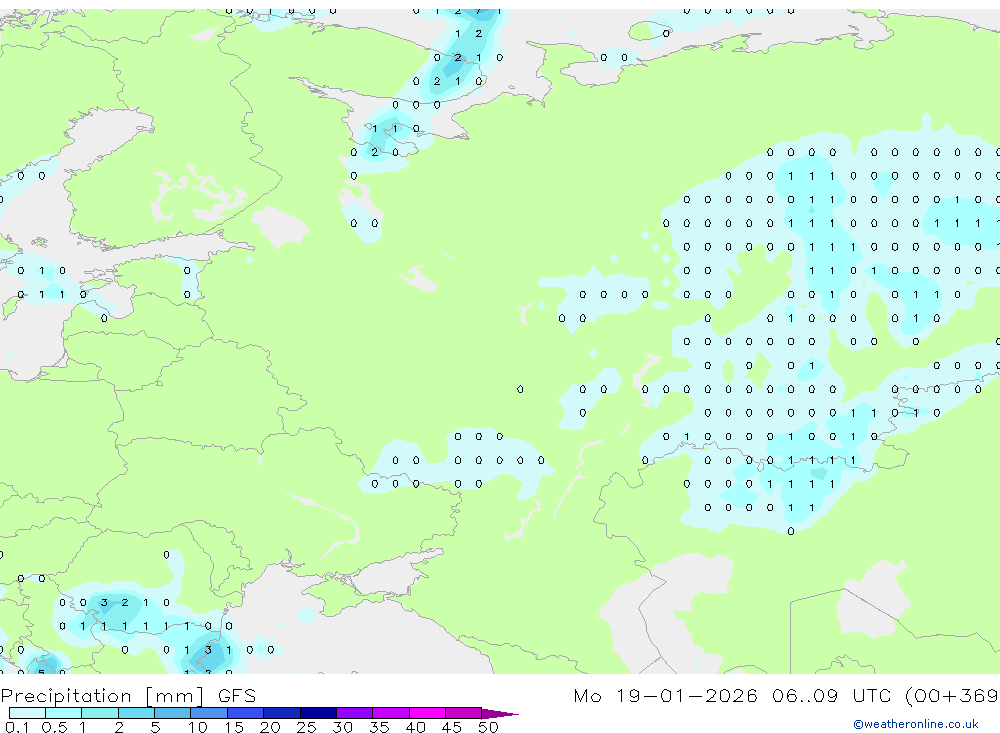Viewport: 1000px width, 733px height.
Task: Select the 35–40 mm purple legend box
Action: click(391, 713)
